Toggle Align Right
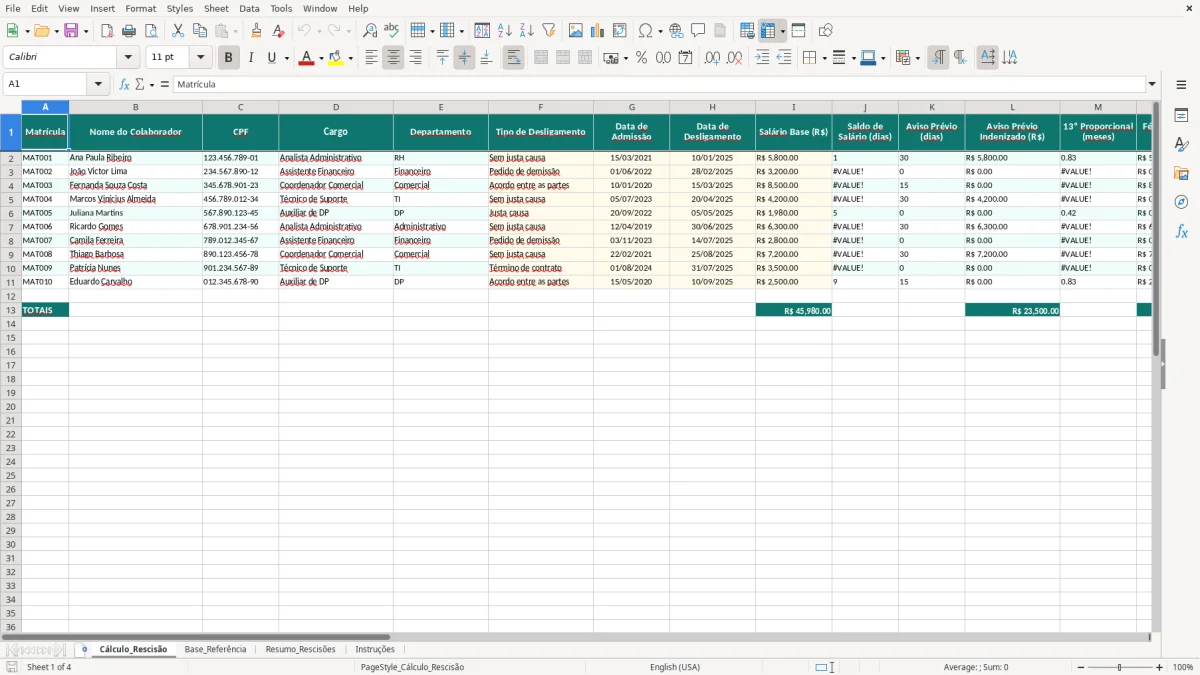The width and height of the screenshot is (1200, 675). 415,58
